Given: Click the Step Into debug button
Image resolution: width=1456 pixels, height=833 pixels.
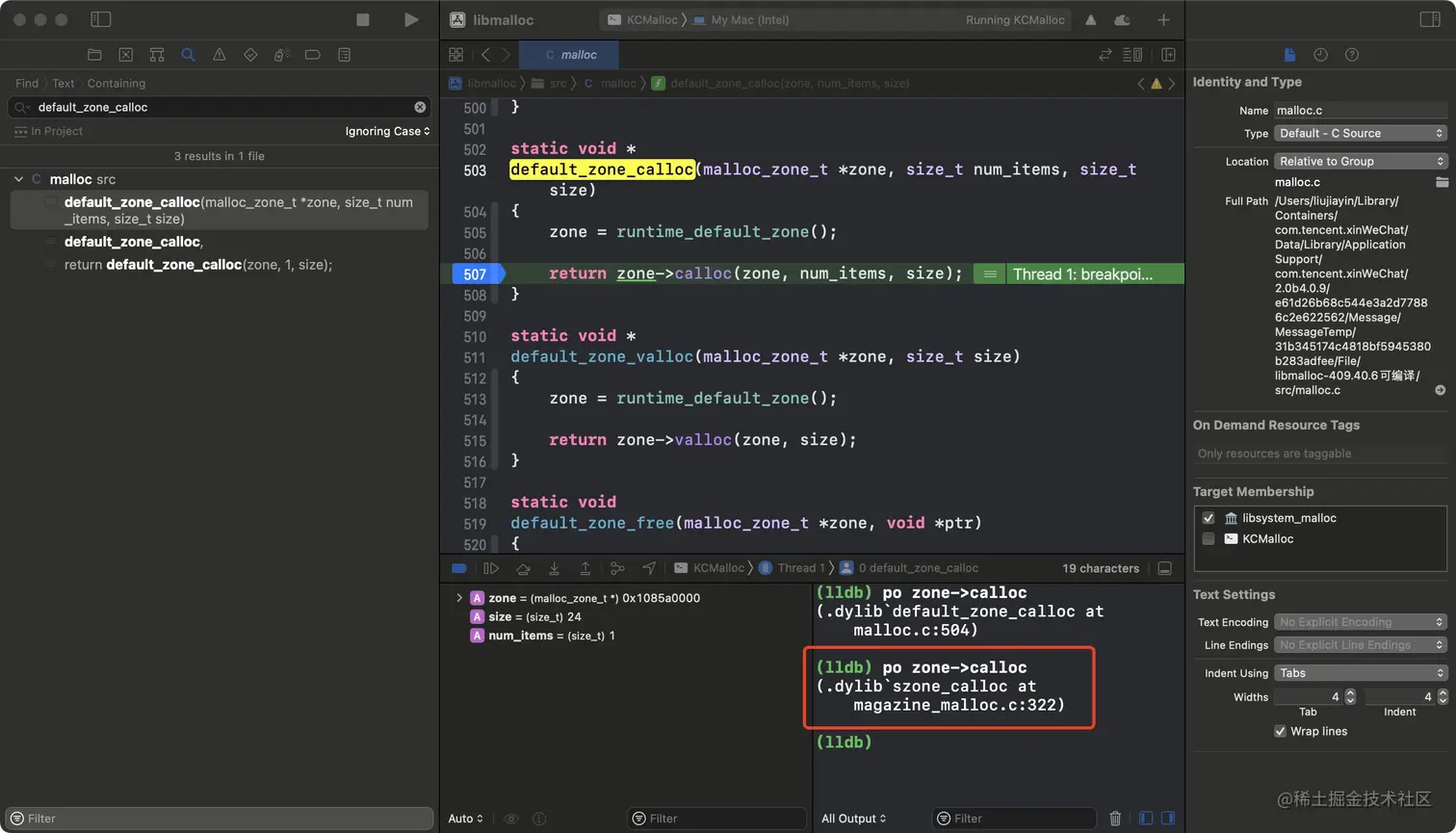Looking at the screenshot, I should point(554,568).
